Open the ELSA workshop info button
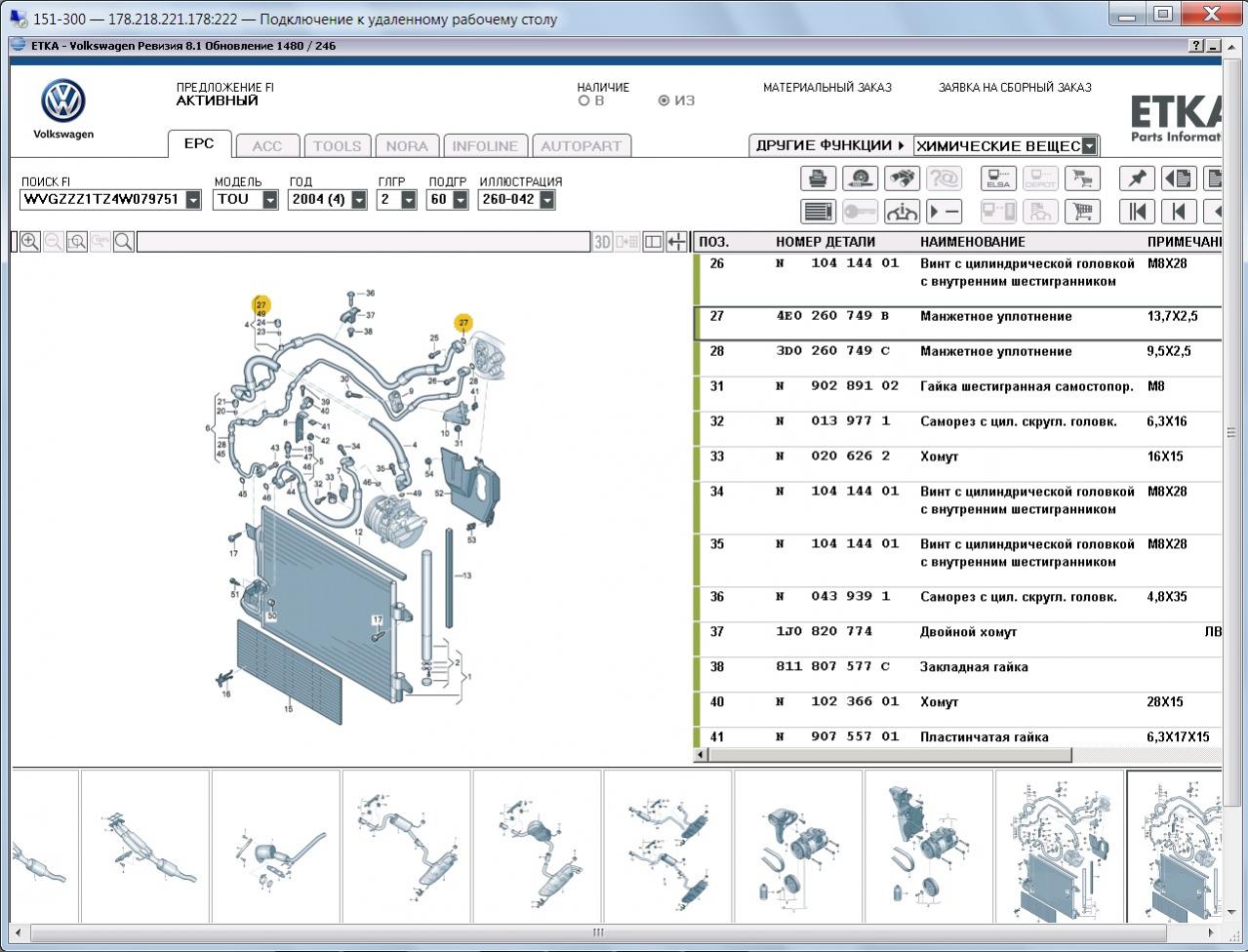Image resolution: width=1248 pixels, height=952 pixels. 998,178
